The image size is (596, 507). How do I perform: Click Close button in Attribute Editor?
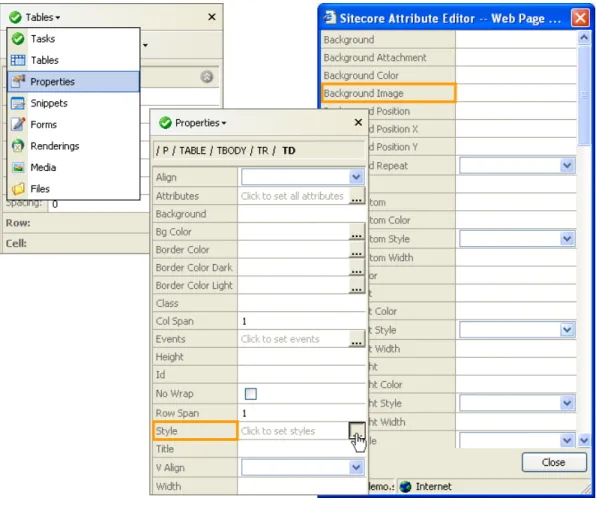coord(553,462)
